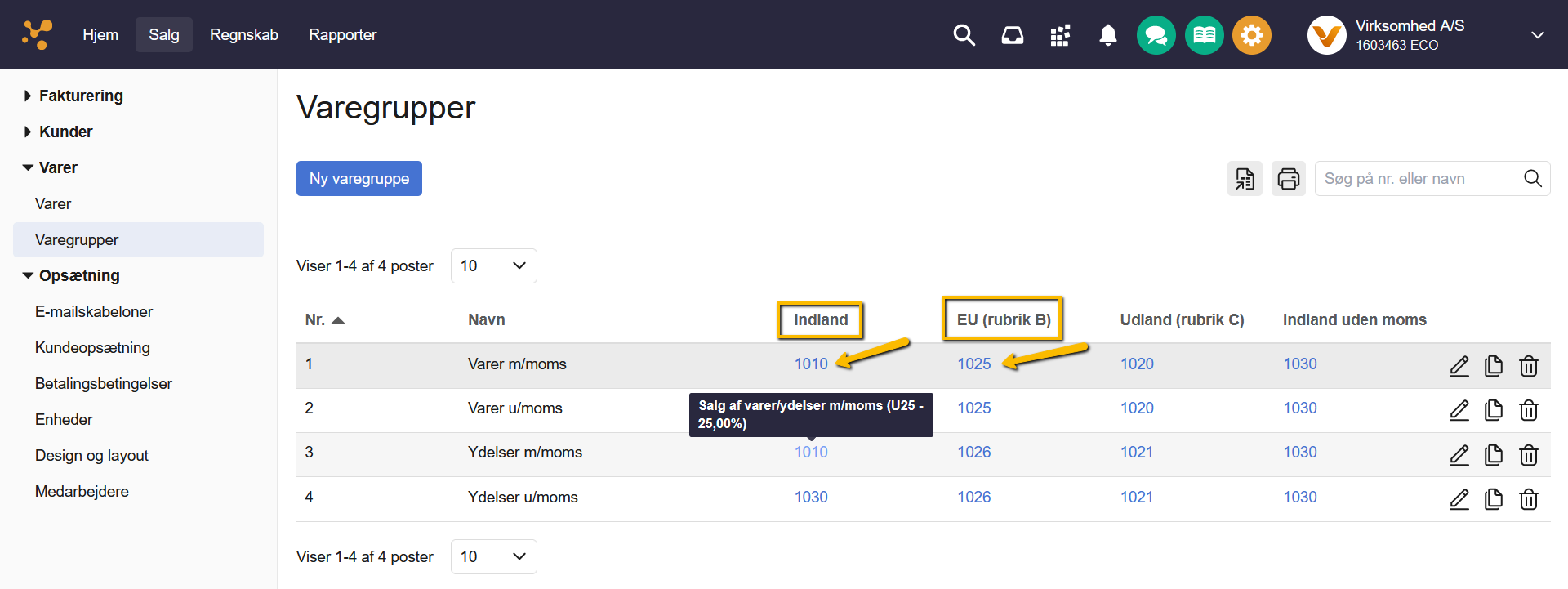Image resolution: width=1568 pixels, height=589 pixels.
Task: Click the Ny varegruppe button
Action: point(359,179)
